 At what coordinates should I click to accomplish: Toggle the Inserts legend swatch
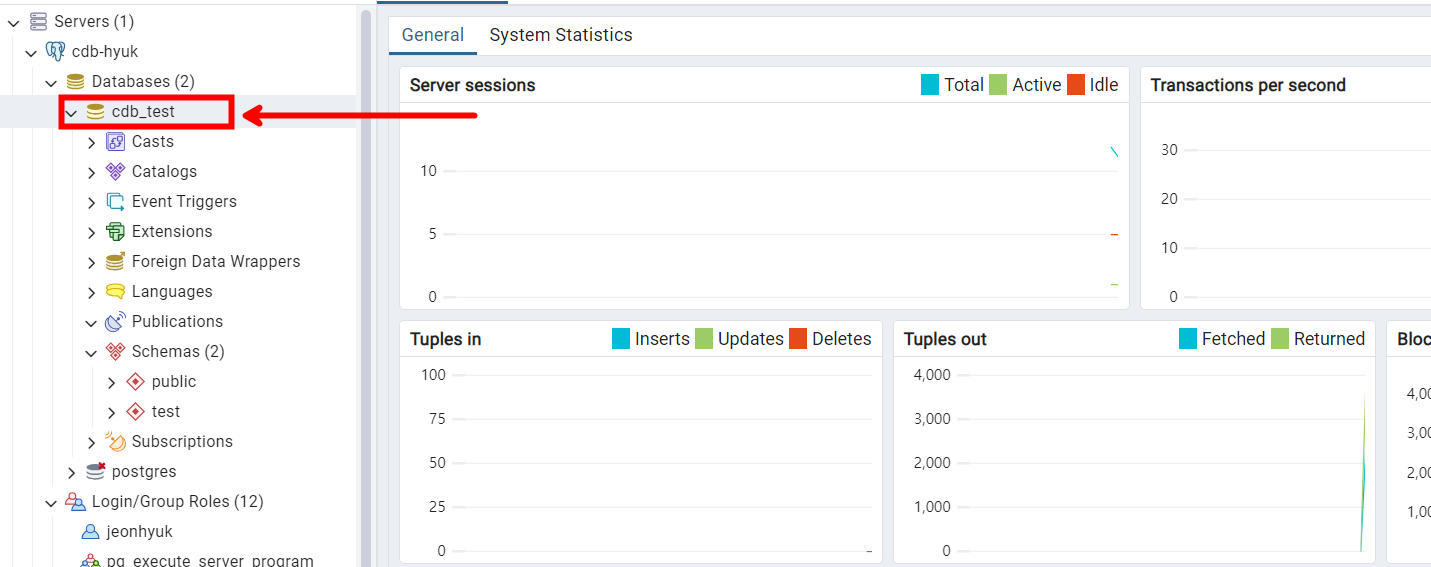coord(621,339)
